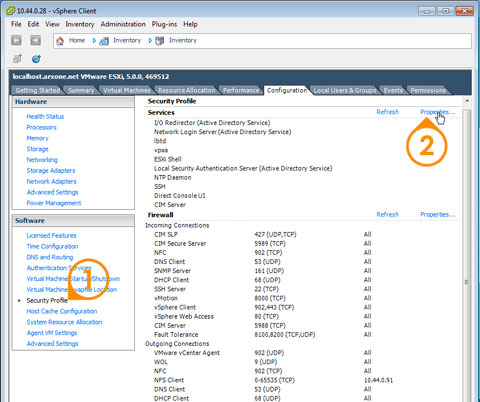Select the Configuration tab

pyautogui.click(x=287, y=90)
